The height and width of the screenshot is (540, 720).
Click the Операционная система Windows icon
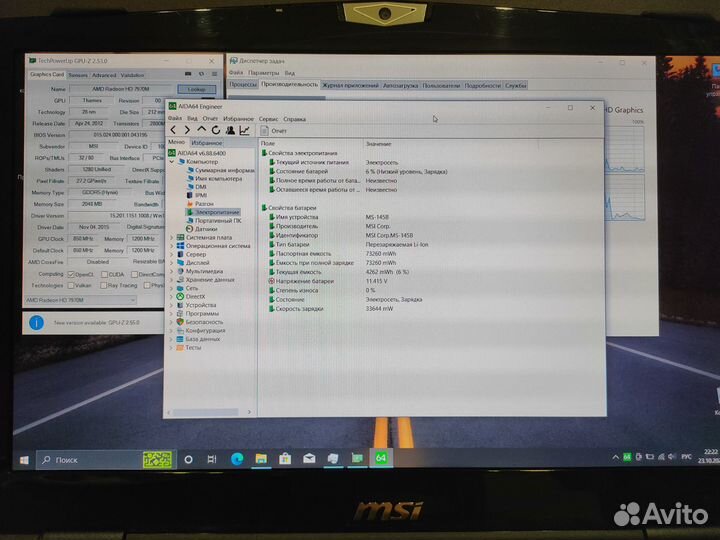coord(180,246)
